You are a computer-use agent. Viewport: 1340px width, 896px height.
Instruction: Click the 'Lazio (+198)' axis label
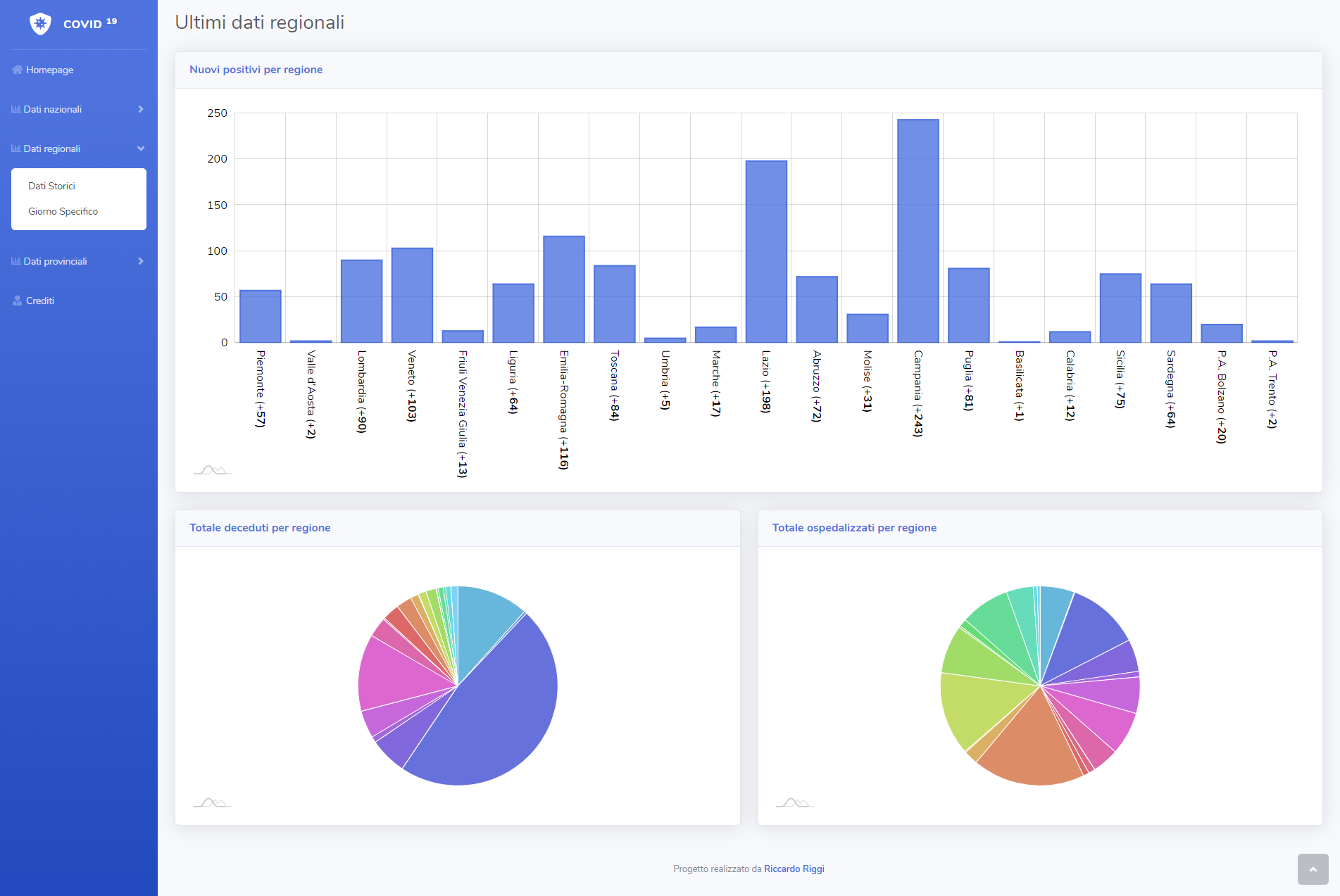point(766,381)
